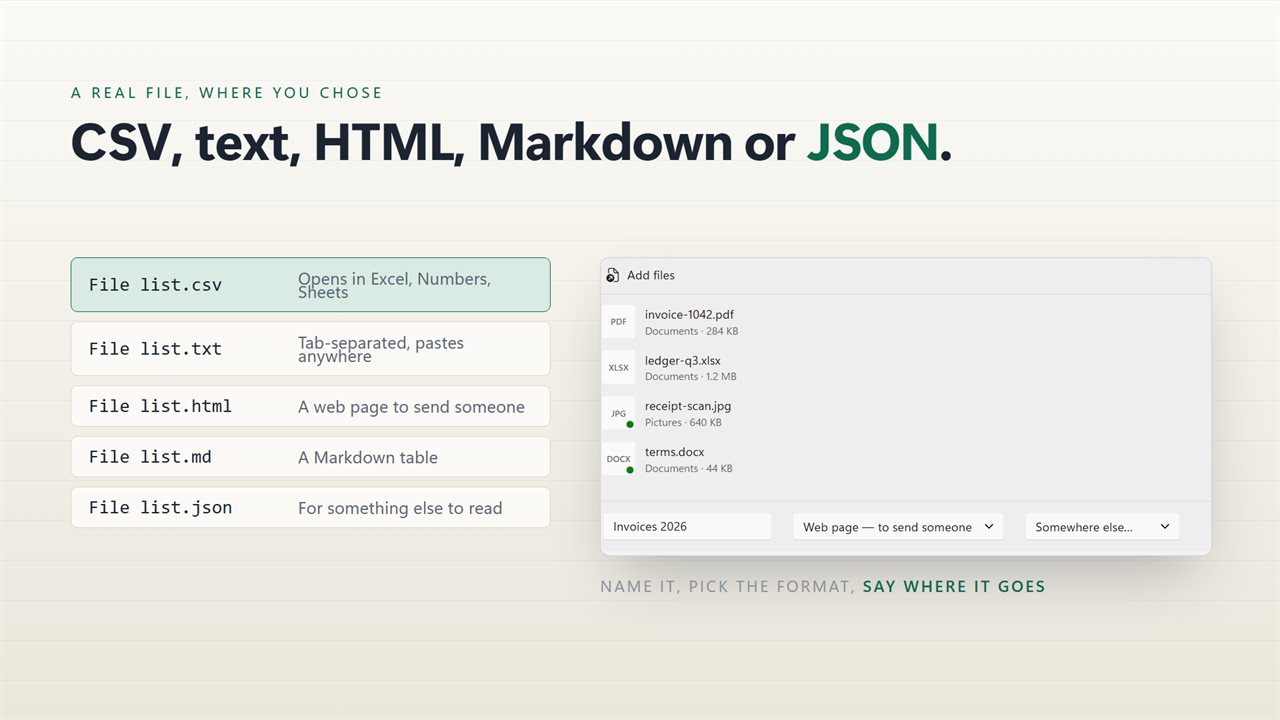Choose the File list.json format card
1280x720 pixels.
[x=310, y=507]
